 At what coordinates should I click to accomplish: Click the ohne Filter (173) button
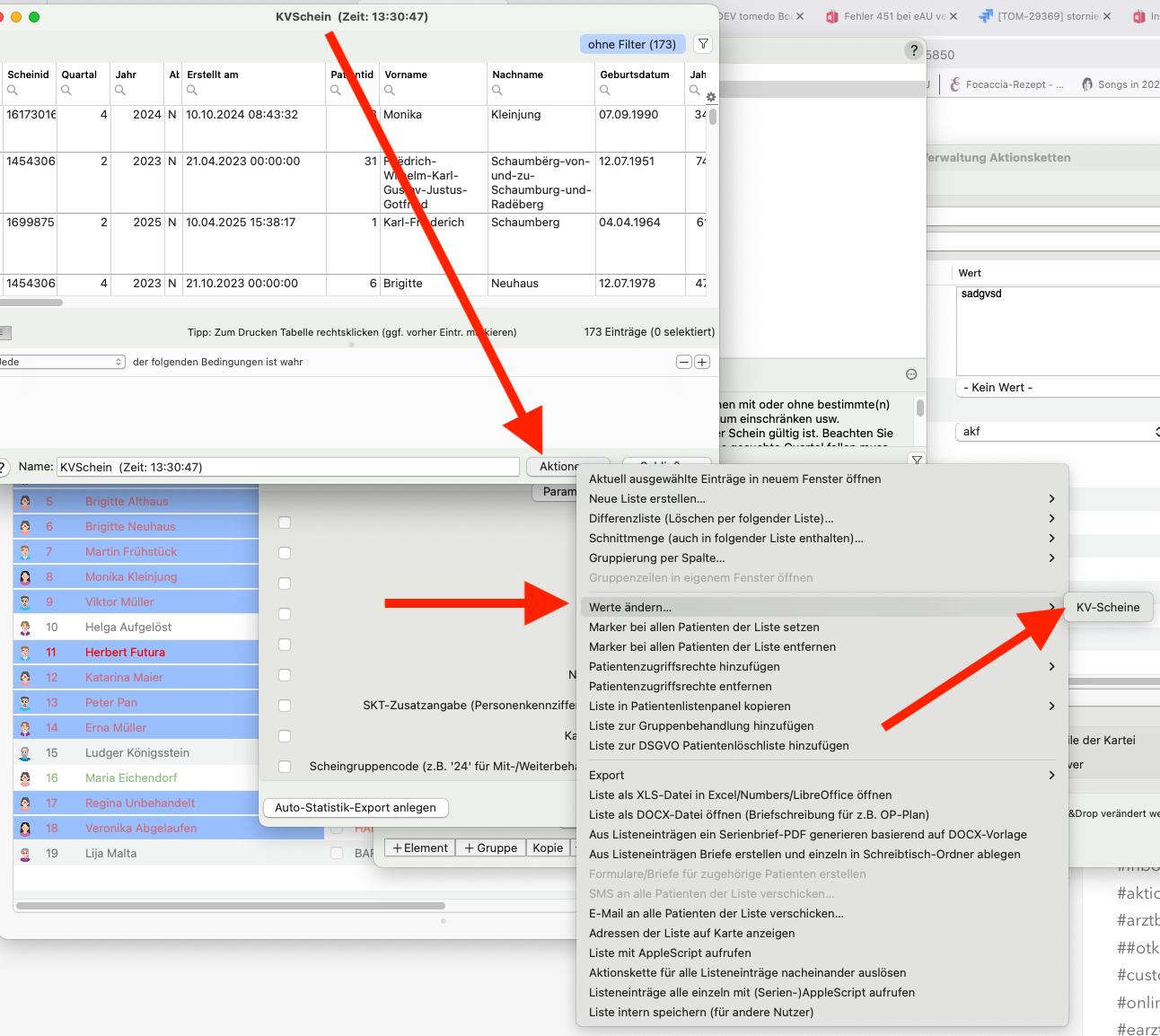click(632, 44)
